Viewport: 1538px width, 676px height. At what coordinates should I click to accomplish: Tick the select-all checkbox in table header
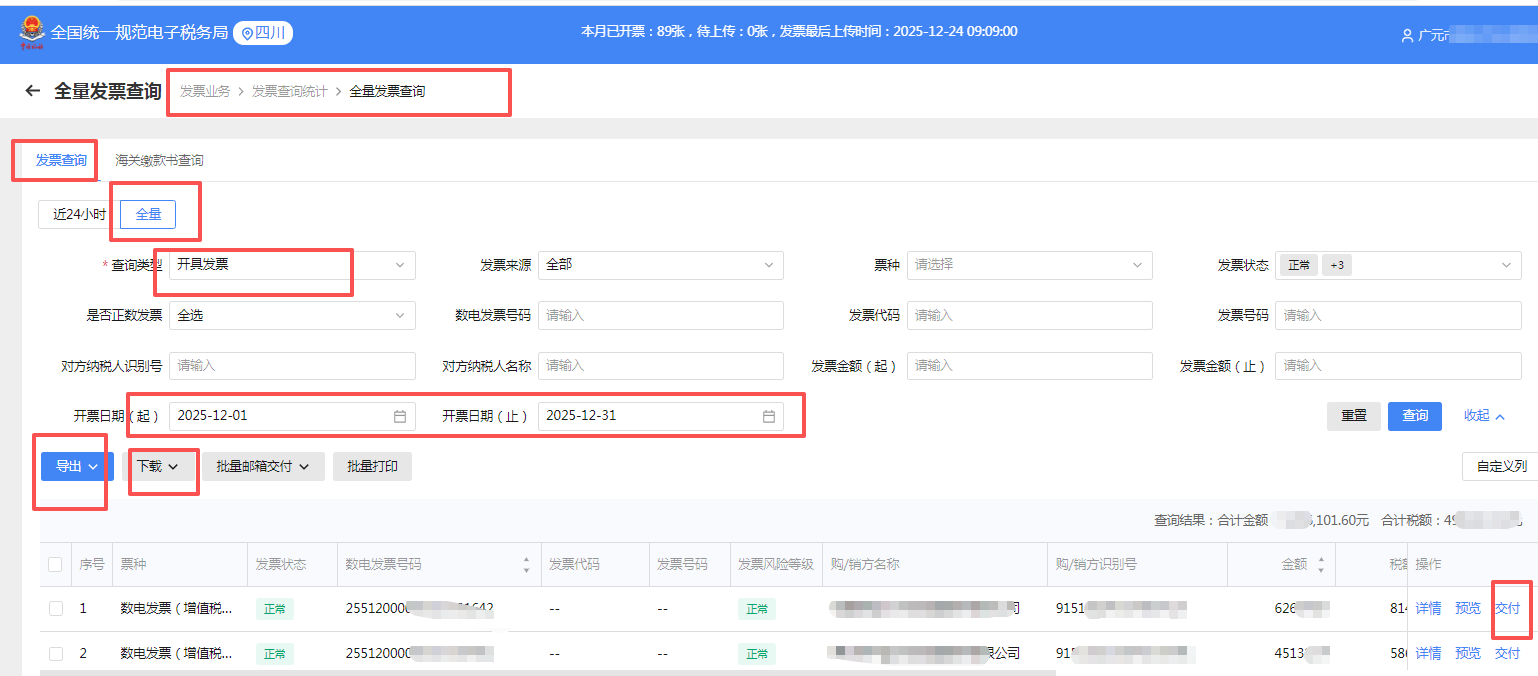56,565
